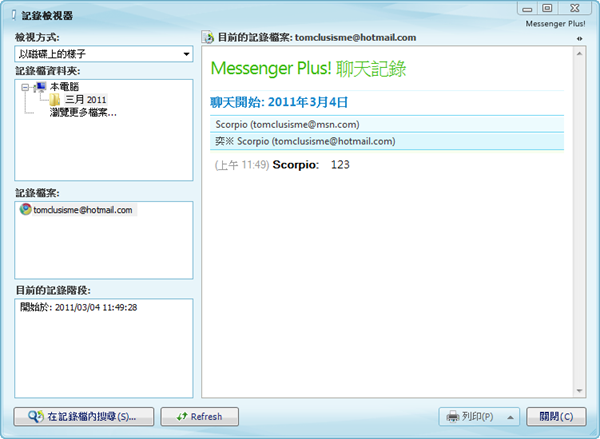Click the contact icon beside tomclusisme@hotmail.com
This screenshot has height=439, width=600.
point(26,209)
